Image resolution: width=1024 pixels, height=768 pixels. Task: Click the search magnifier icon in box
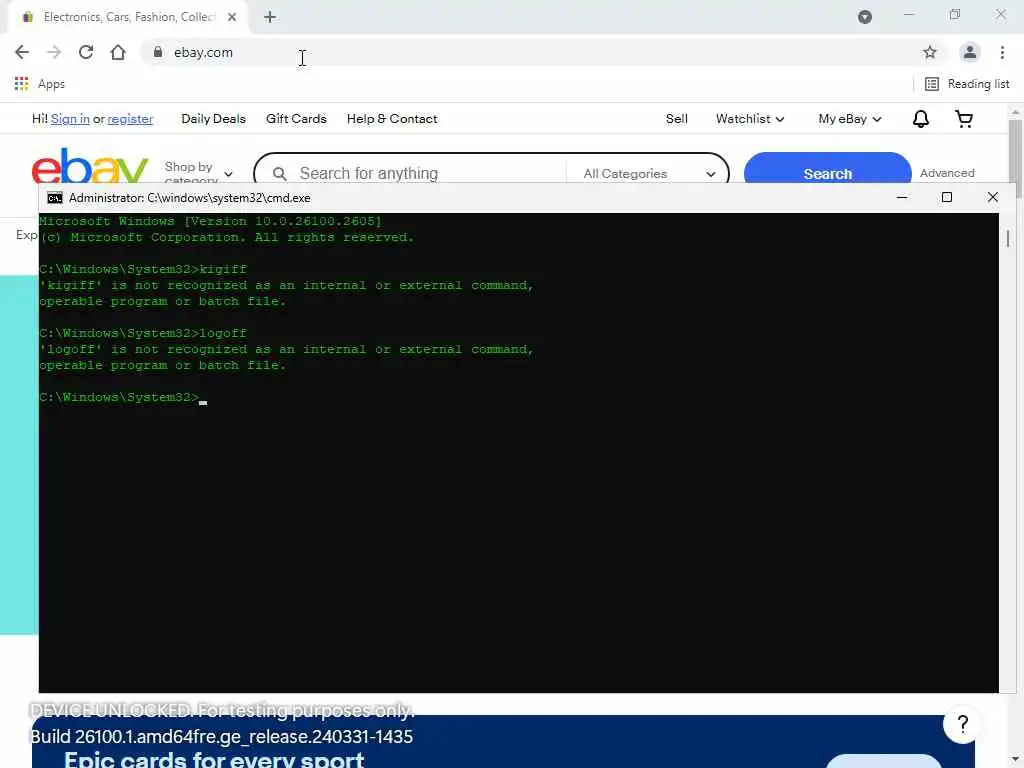click(x=280, y=174)
